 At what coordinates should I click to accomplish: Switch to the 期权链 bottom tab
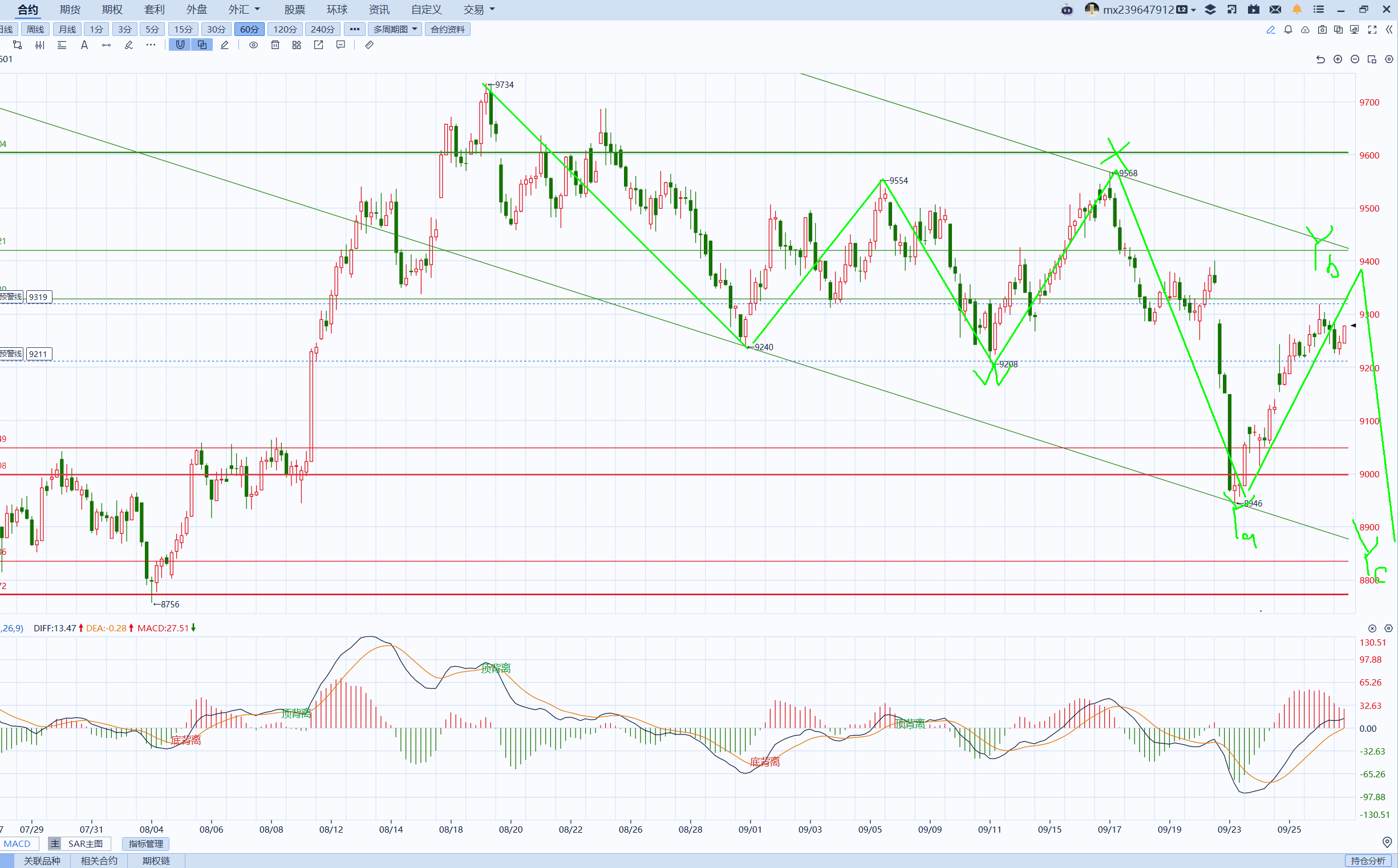tap(156, 861)
